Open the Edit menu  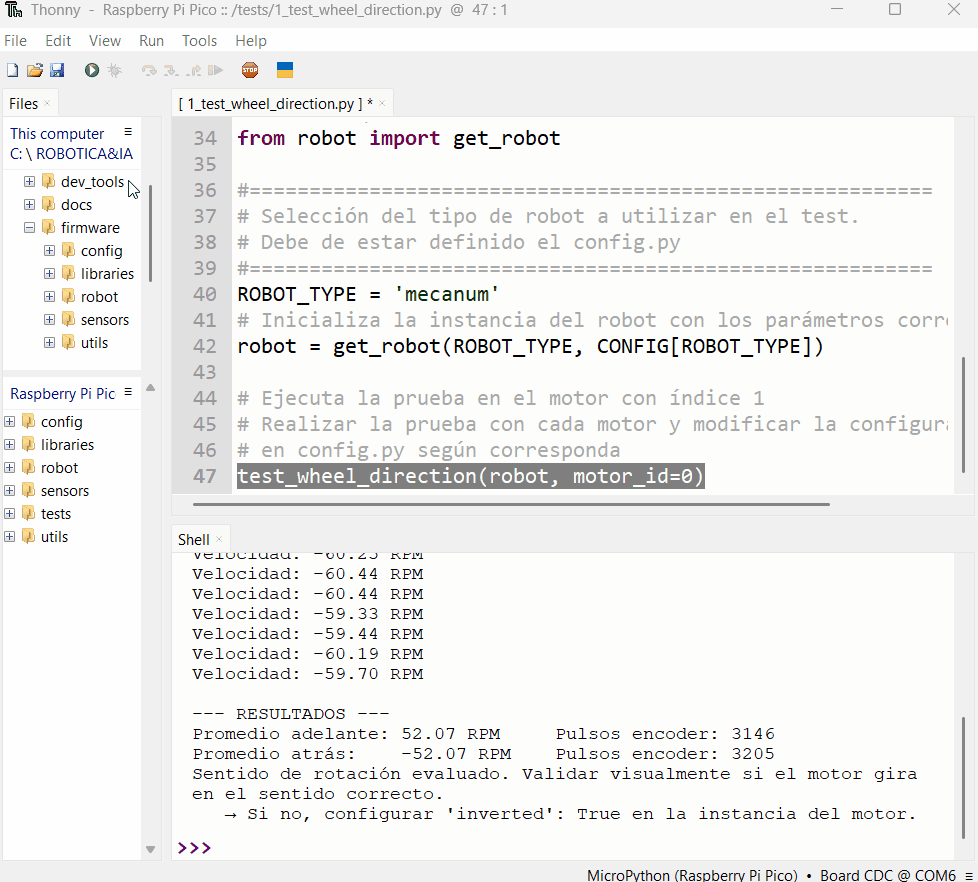[58, 41]
